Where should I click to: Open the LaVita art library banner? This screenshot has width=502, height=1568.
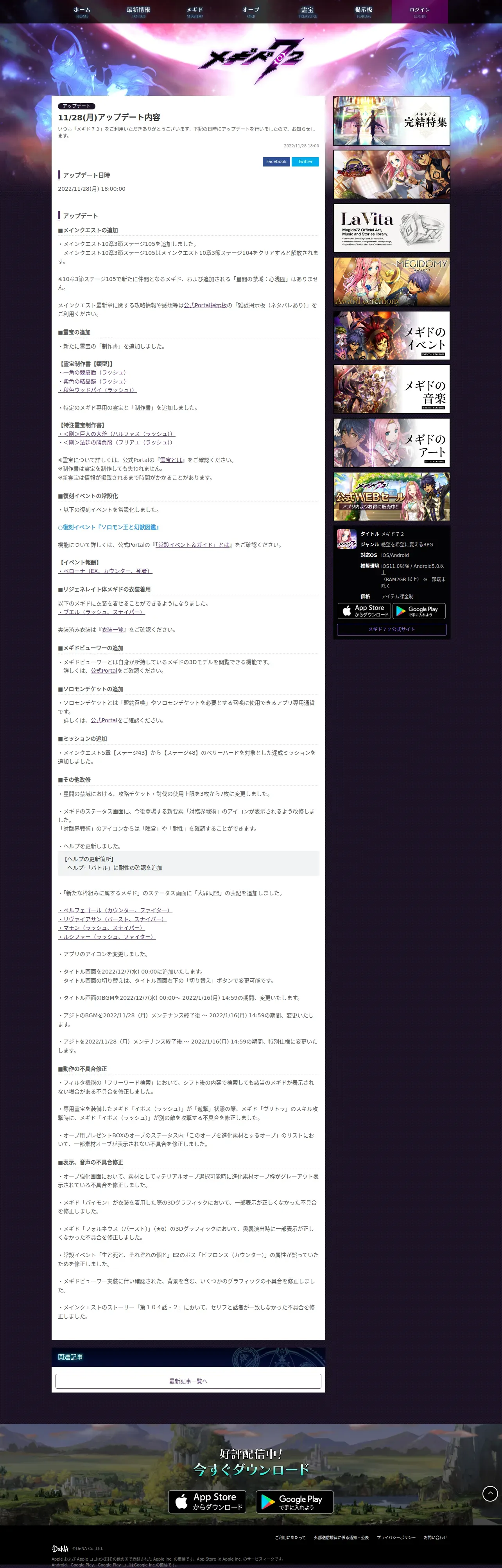click(392, 227)
